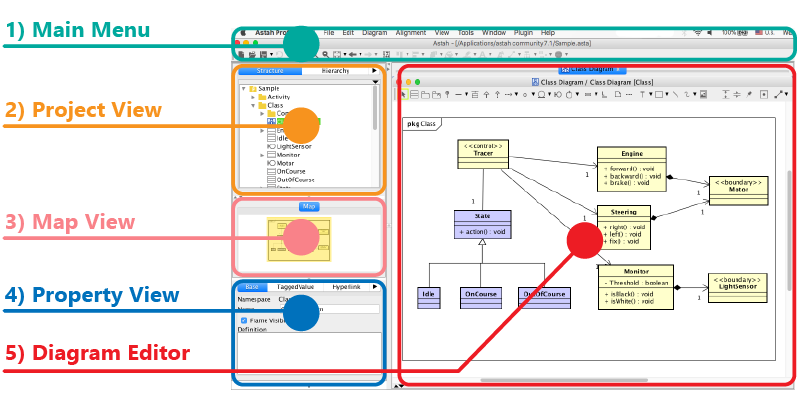Select the straight Line drawing tool
The width and height of the screenshot is (800, 404).
point(675,94)
